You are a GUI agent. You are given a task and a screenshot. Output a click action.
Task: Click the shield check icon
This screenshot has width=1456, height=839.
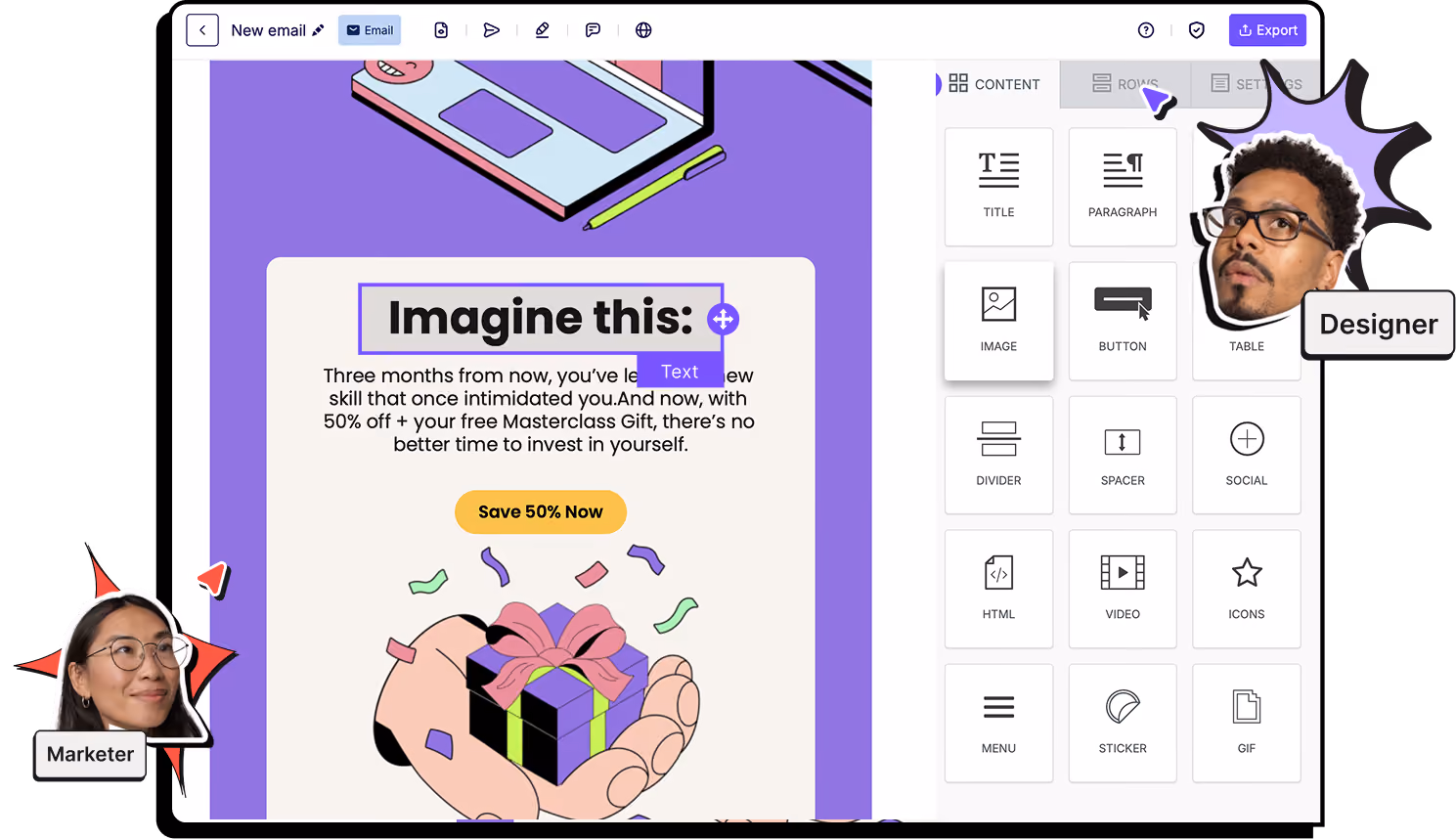tap(1197, 30)
